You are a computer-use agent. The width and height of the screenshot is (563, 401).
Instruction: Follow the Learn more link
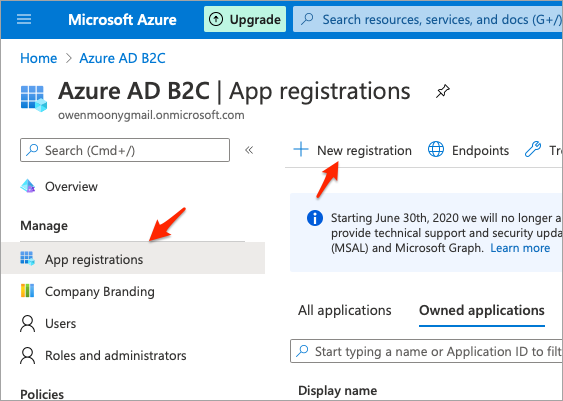click(x=520, y=248)
